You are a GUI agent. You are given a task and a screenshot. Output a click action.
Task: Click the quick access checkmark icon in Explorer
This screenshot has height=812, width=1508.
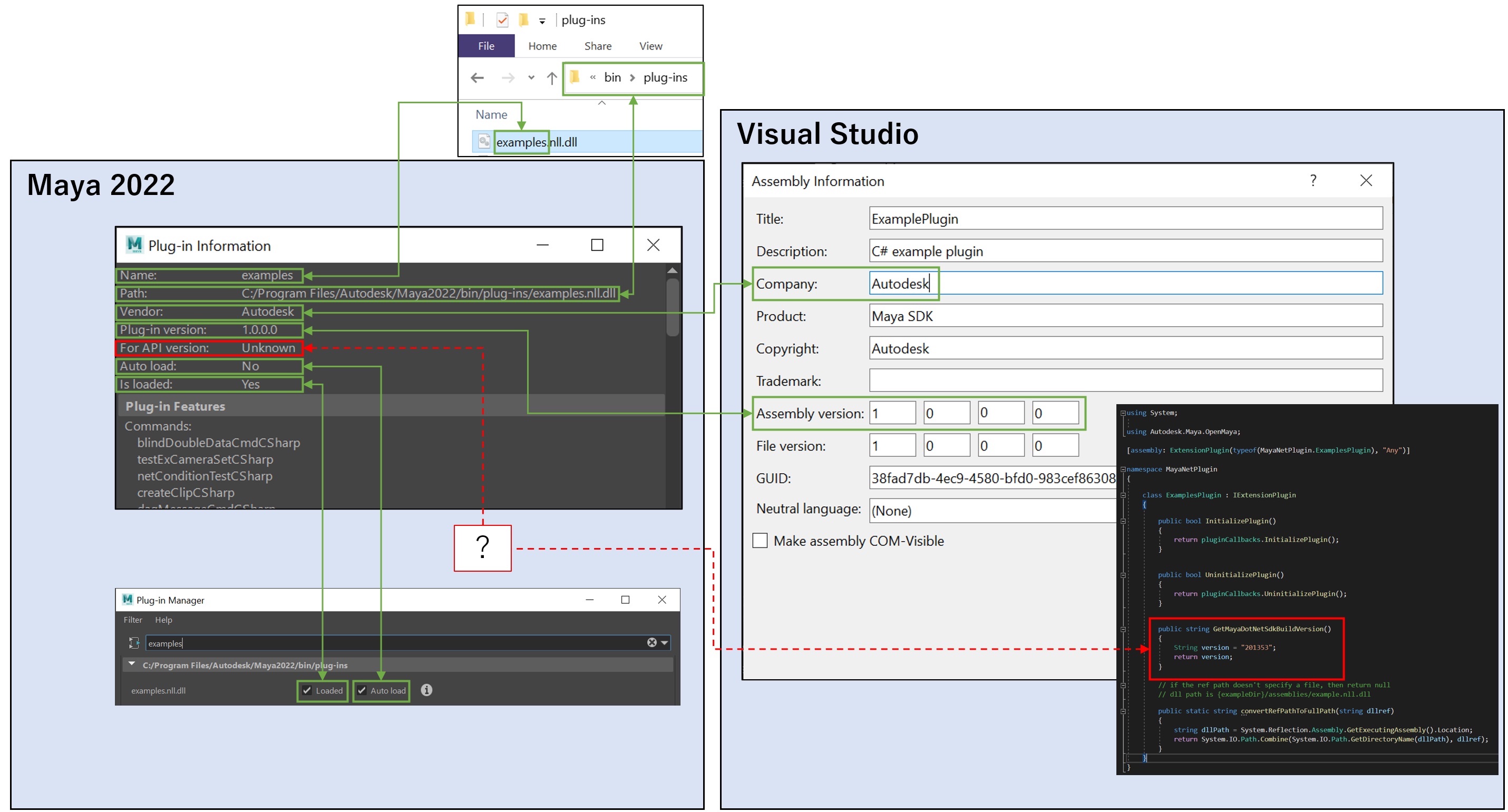(x=502, y=19)
